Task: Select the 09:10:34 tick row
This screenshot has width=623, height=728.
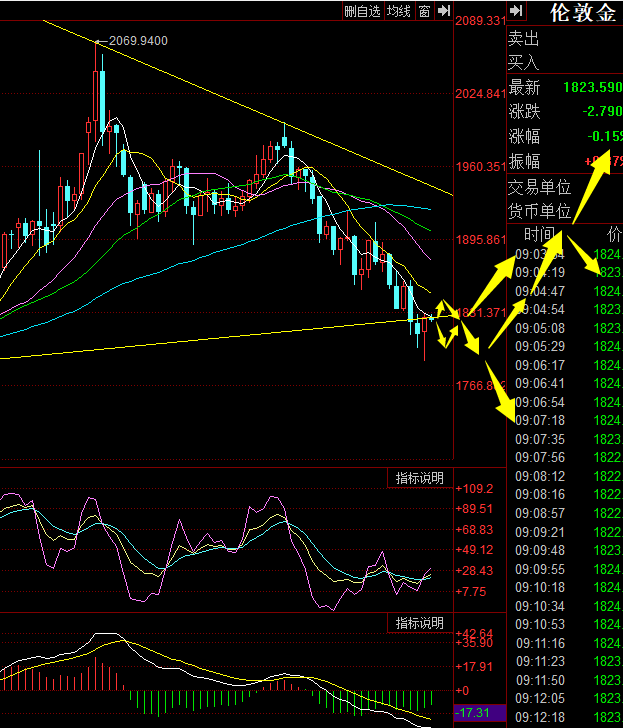Action: pos(569,606)
